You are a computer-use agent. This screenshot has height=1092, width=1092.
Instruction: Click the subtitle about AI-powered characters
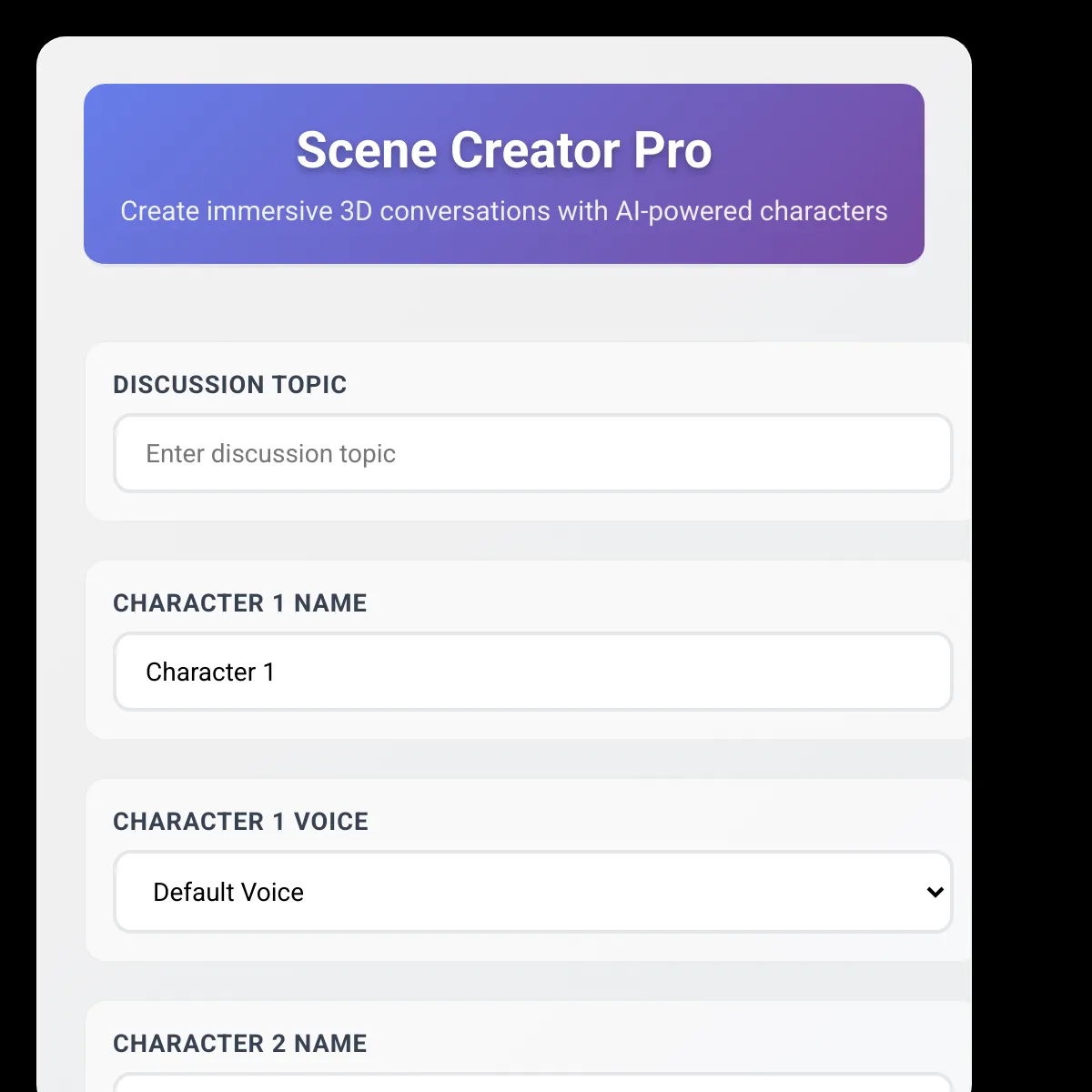[x=504, y=211]
